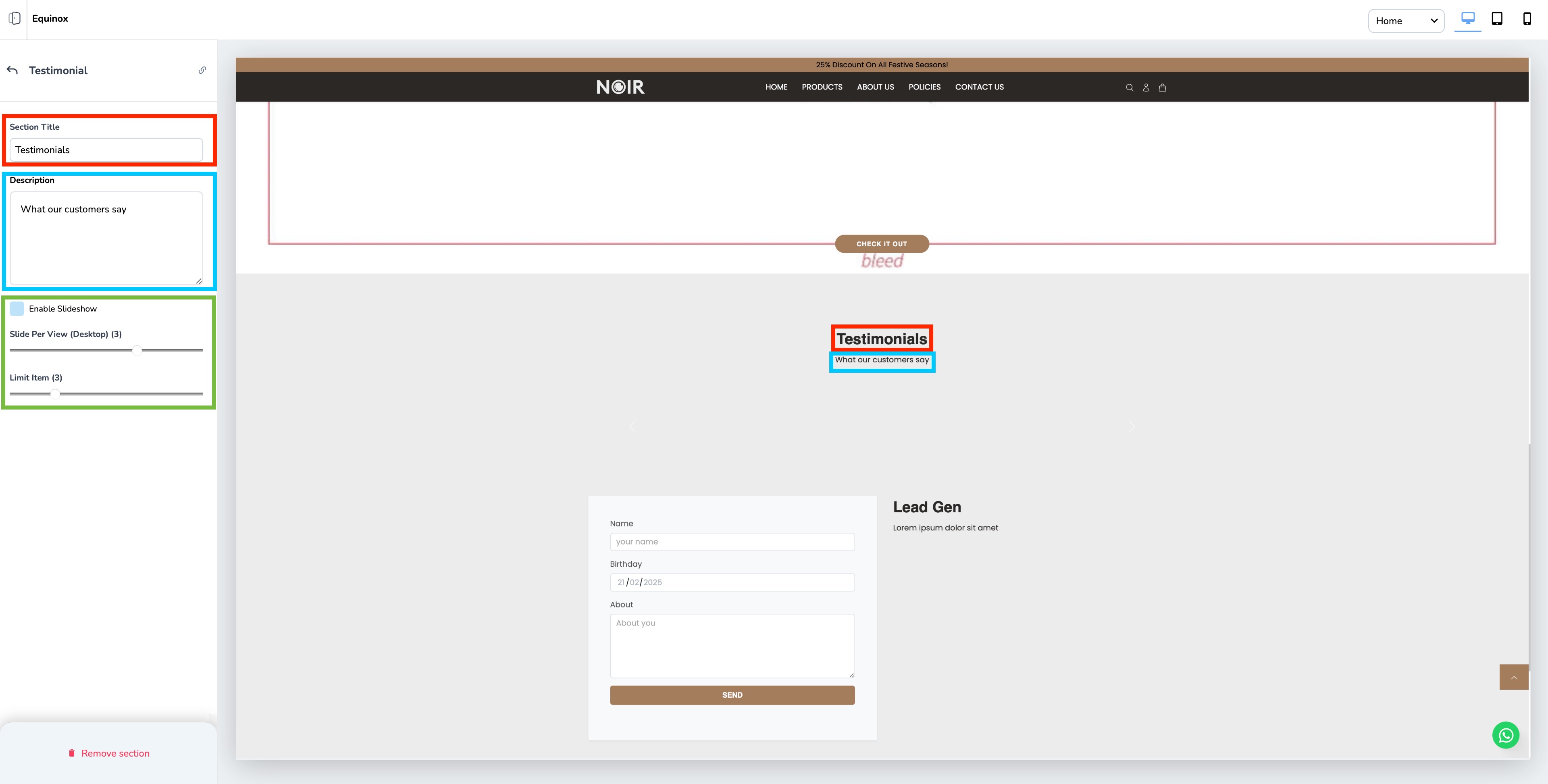Switch to tablet preview mode

click(x=1497, y=19)
